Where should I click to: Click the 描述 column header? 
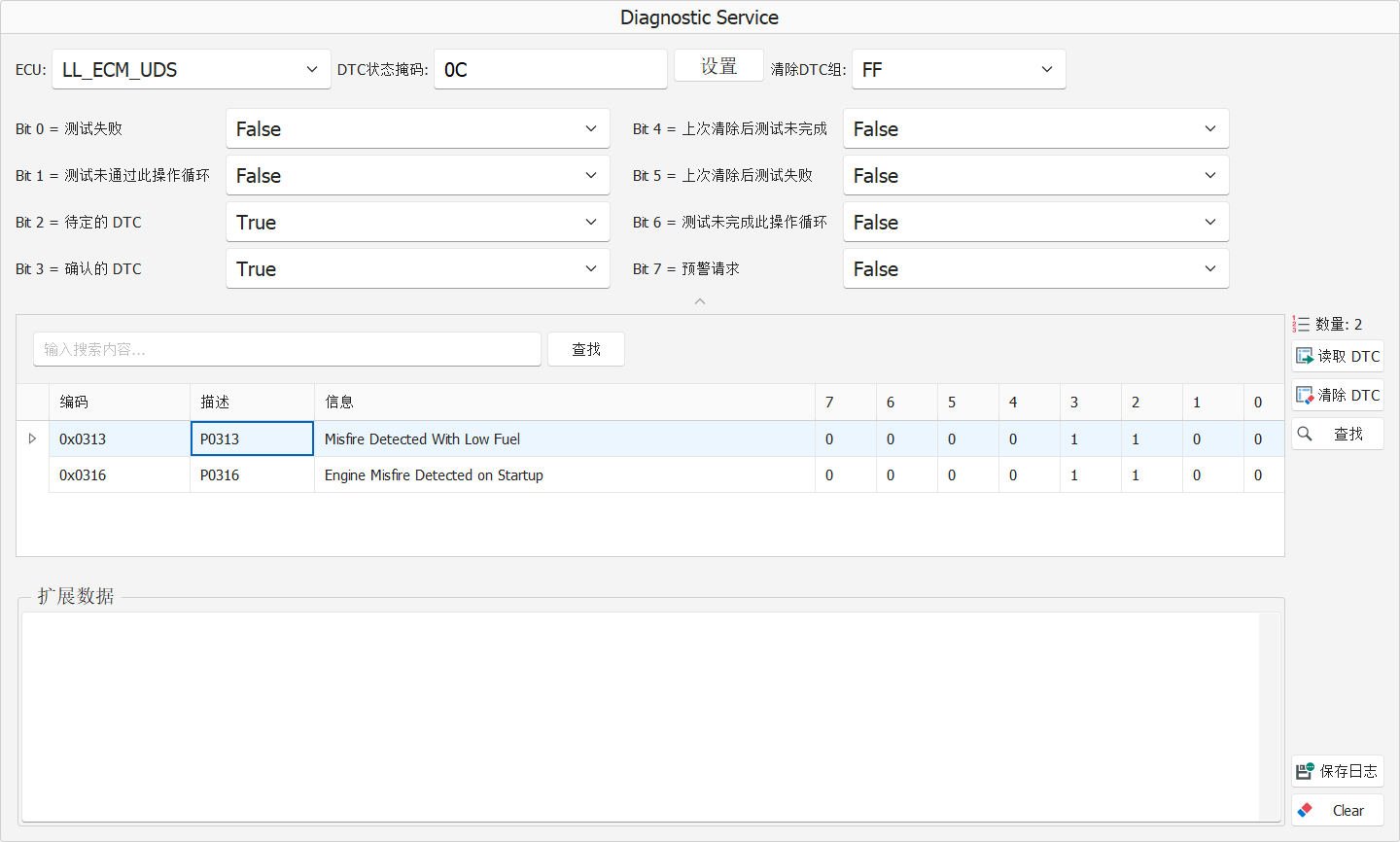(x=252, y=402)
